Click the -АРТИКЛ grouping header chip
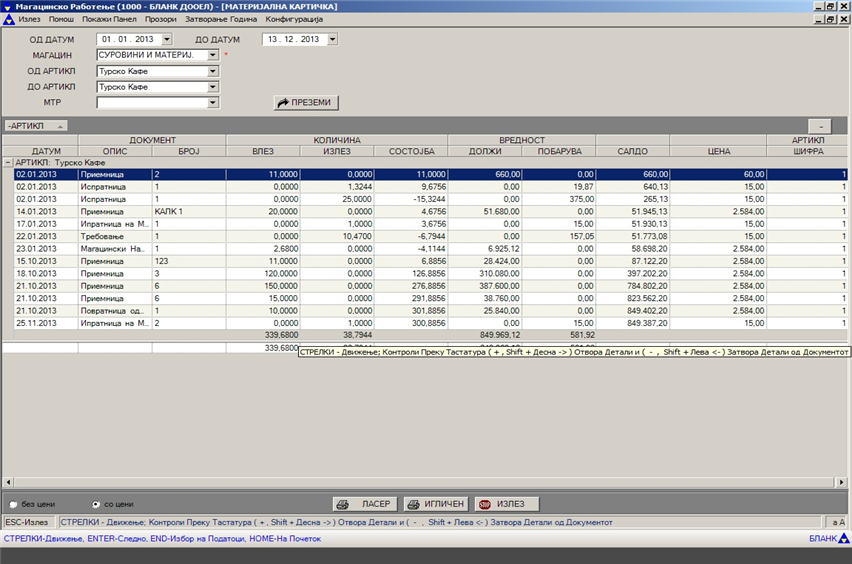The height and width of the screenshot is (564, 852). click(x=35, y=126)
